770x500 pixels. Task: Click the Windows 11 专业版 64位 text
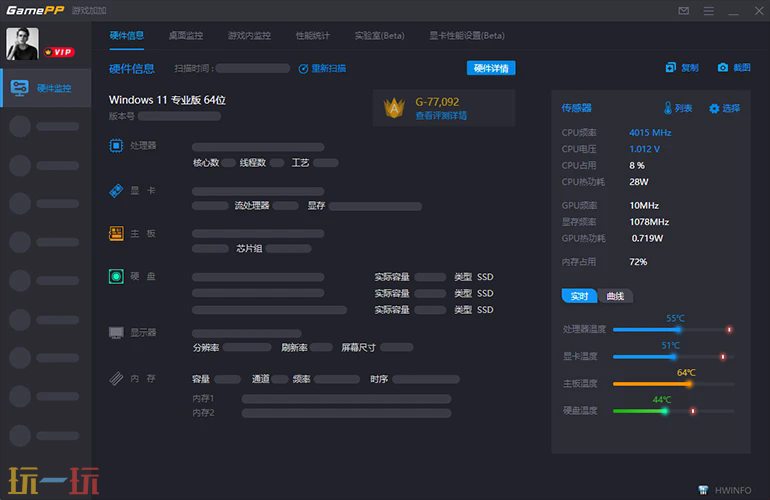click(x=167, y=100)
